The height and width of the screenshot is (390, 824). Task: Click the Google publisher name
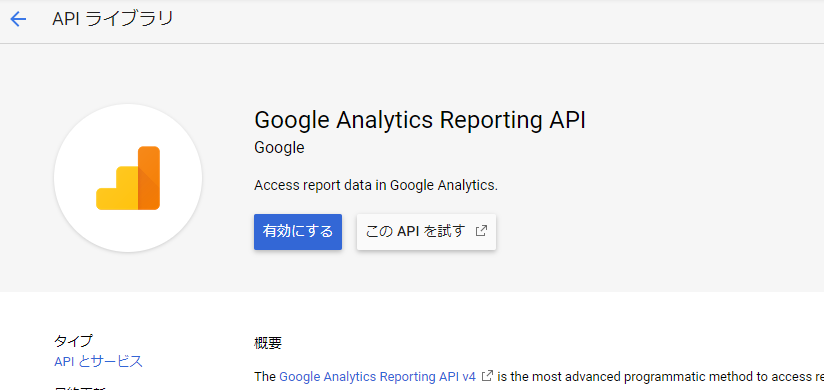[x=279, y=148]
